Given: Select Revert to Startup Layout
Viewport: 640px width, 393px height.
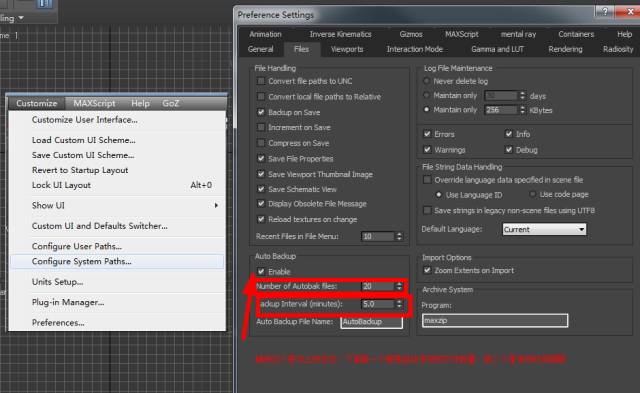Looking at the screenshot, I should 80,170.
